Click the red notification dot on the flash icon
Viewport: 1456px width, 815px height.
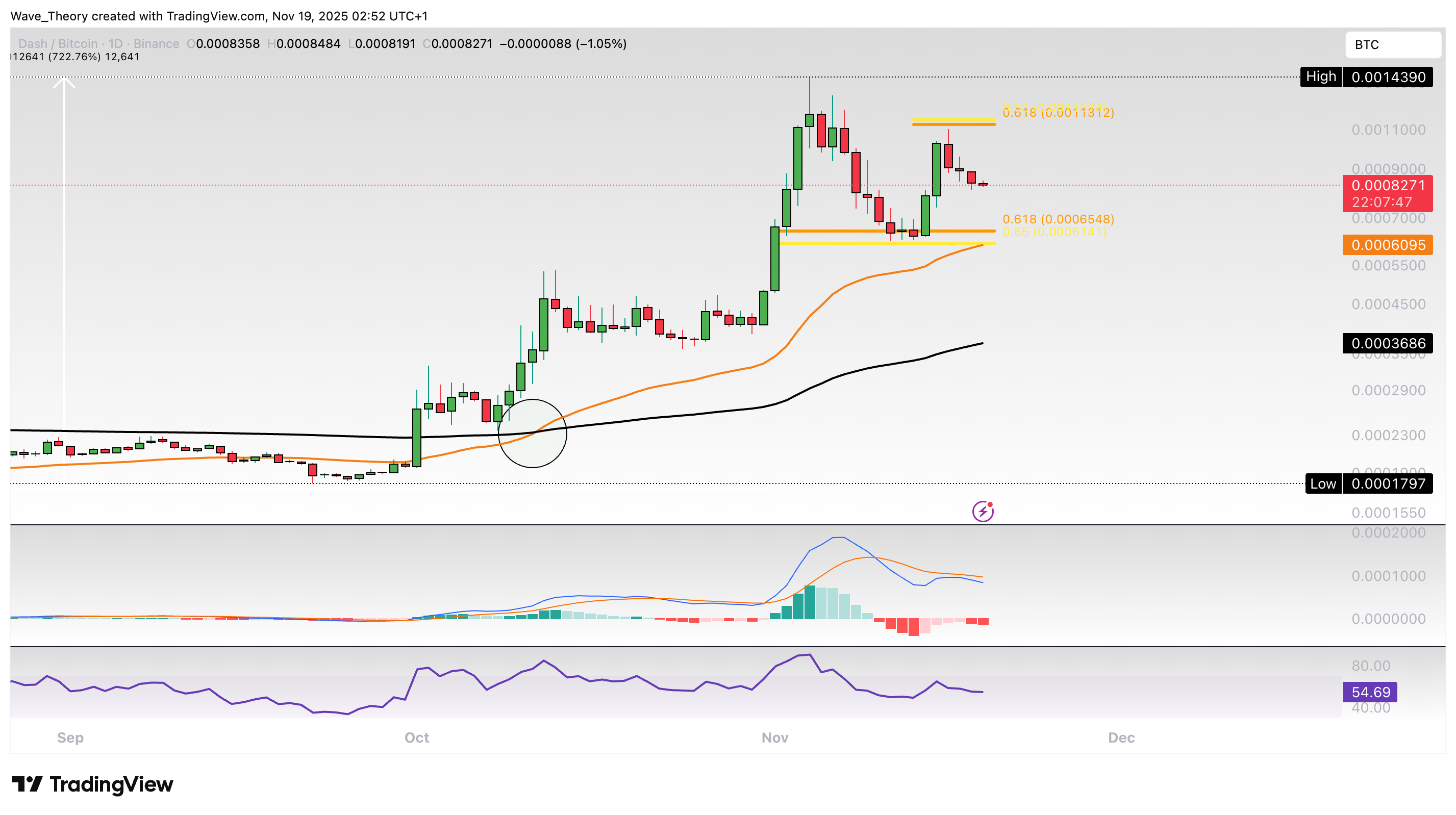(989, 505)
